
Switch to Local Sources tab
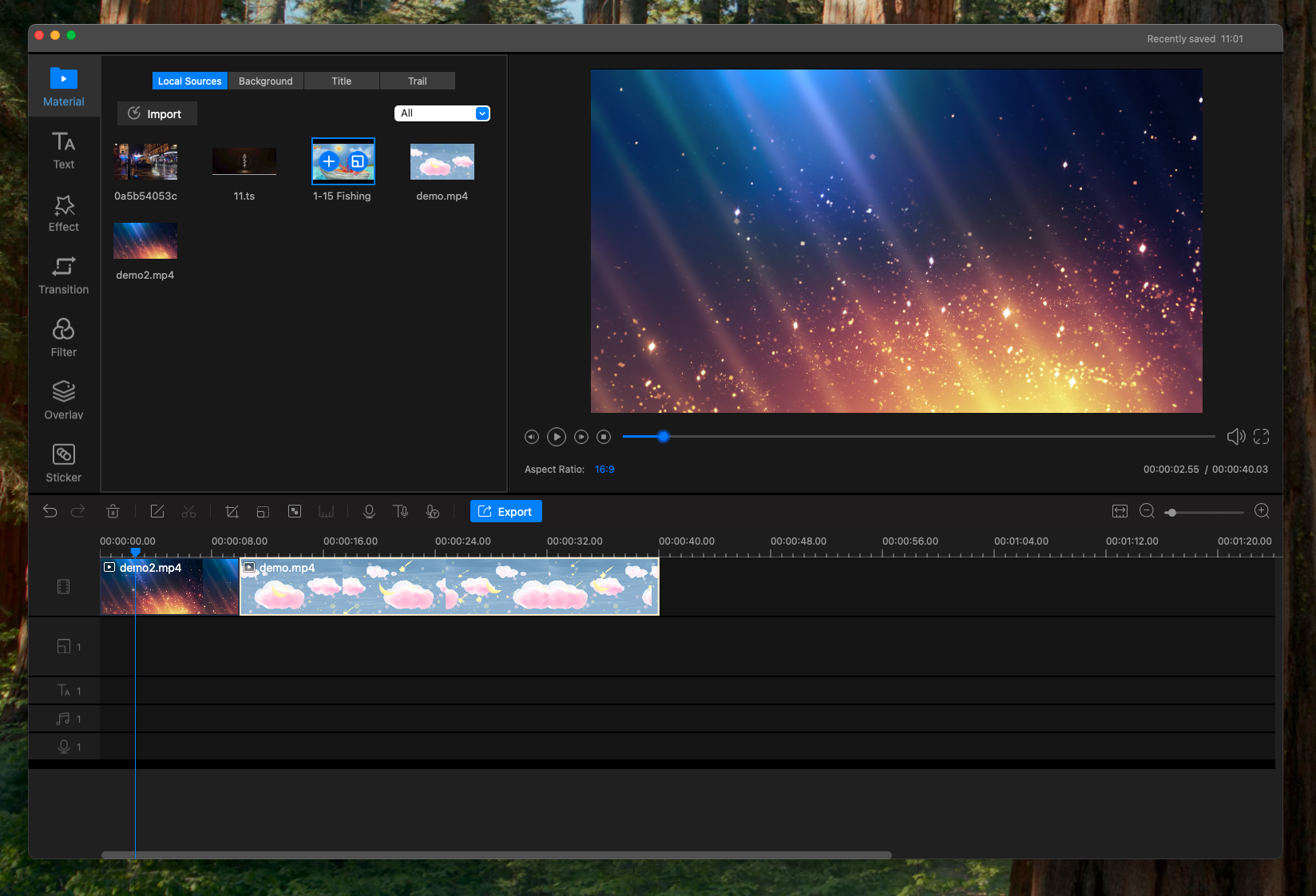[x=190, y=81]
